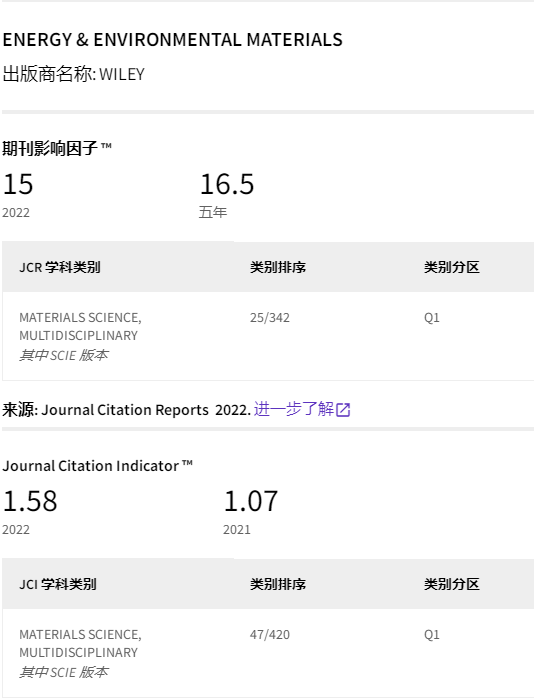Viewport: 534px width, 699px height.
Task: Click the Q1 quartile in JCI table
Action: tap(431, 635)
